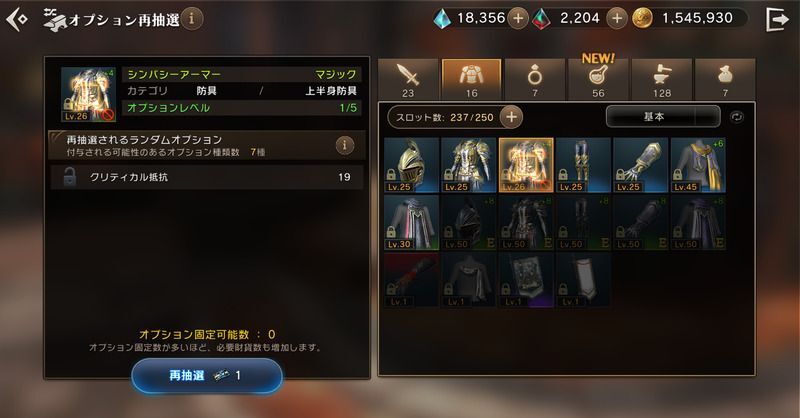Go back using the top-left arrow
Viewport: 800px width, 418px height.
[x=17, y=20]
